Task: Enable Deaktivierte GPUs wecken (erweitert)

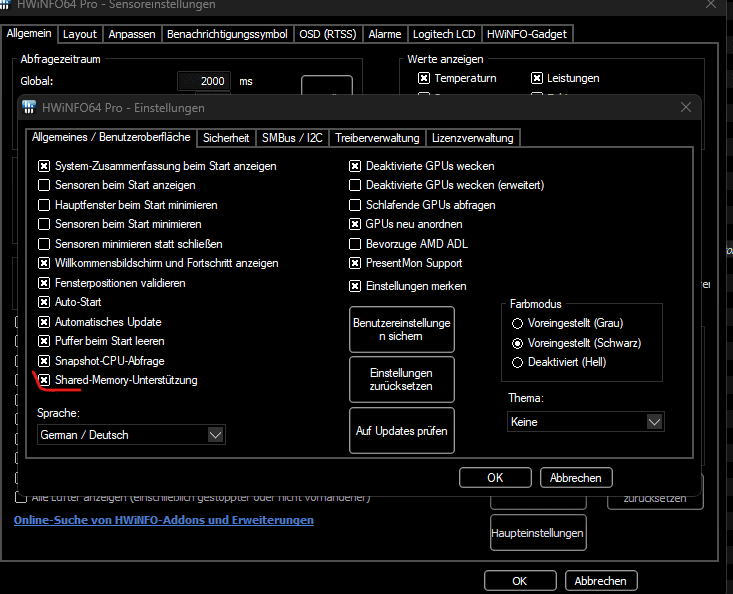Action: 355,185
